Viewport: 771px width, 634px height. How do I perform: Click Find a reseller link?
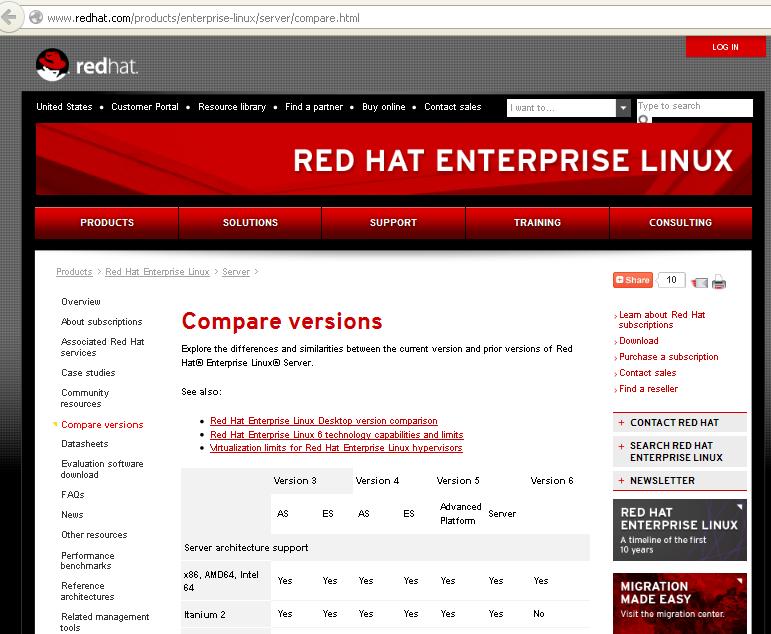[648, 389]
